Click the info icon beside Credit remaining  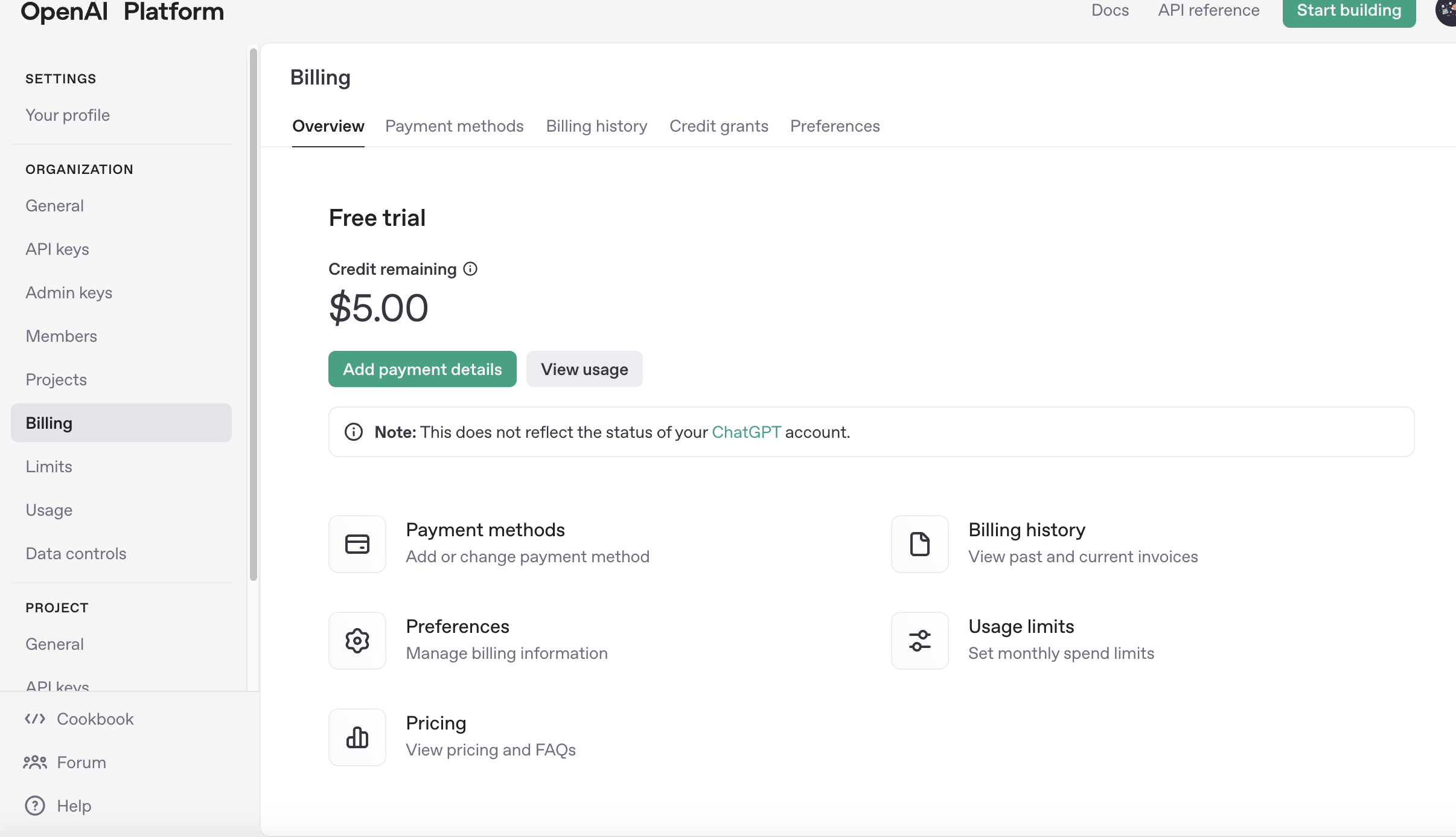point(470,269)
